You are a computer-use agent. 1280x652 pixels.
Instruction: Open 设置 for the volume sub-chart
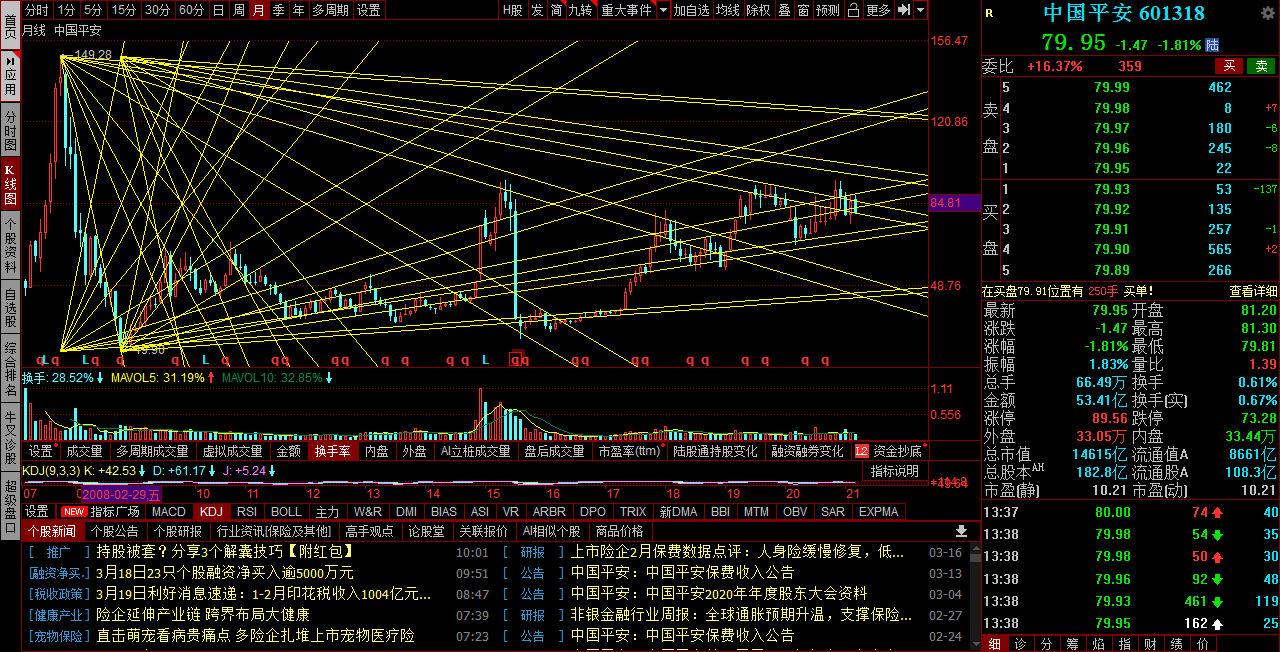(40, 452)
